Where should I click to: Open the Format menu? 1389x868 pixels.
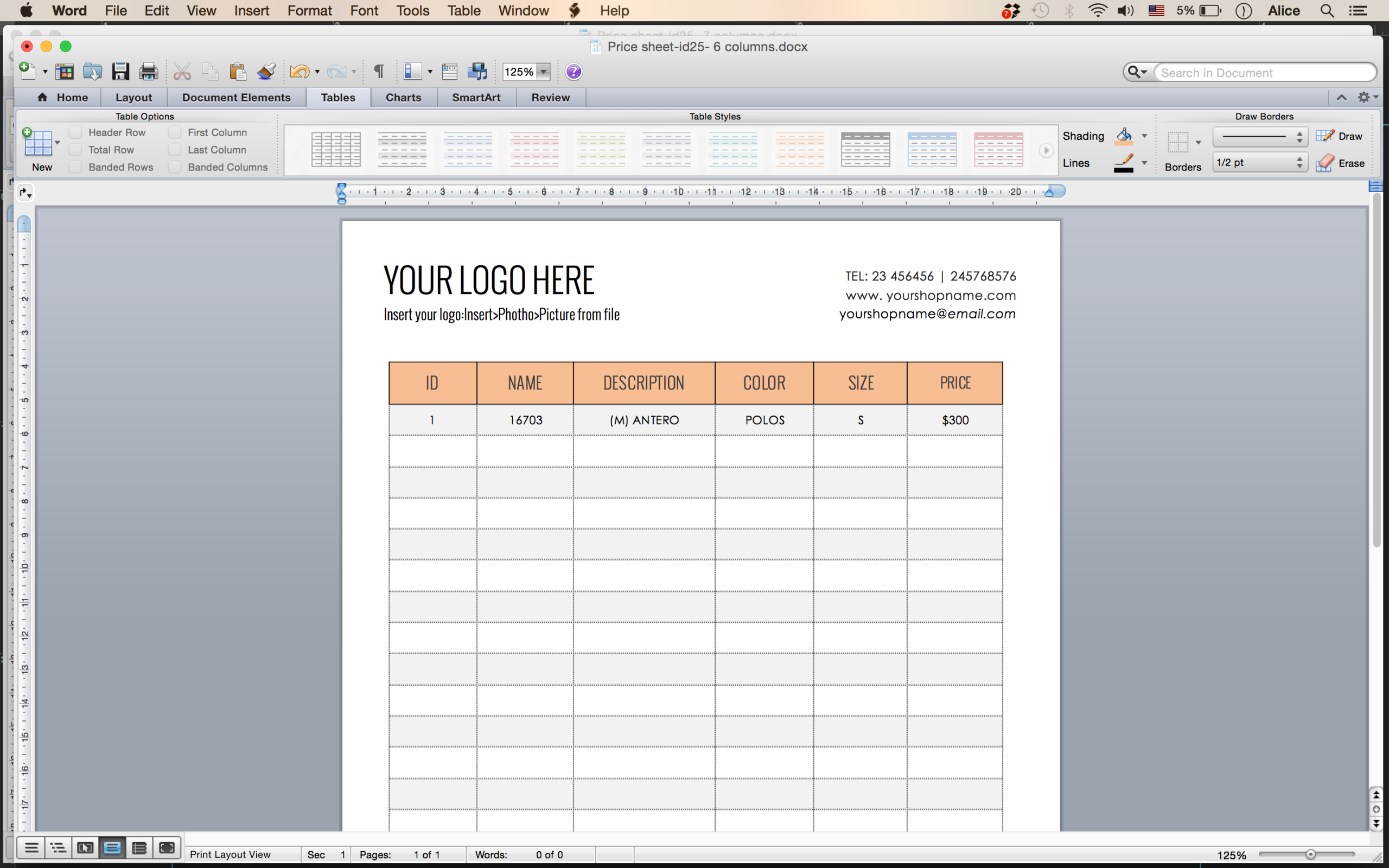[309, 10]
